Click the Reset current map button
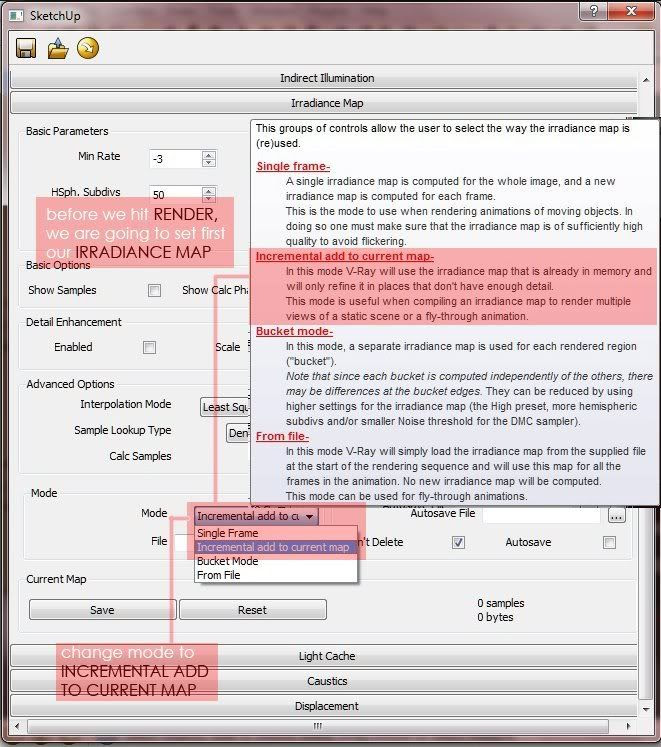Viewport: 661px width, 747px height. (x=253, y=610)
